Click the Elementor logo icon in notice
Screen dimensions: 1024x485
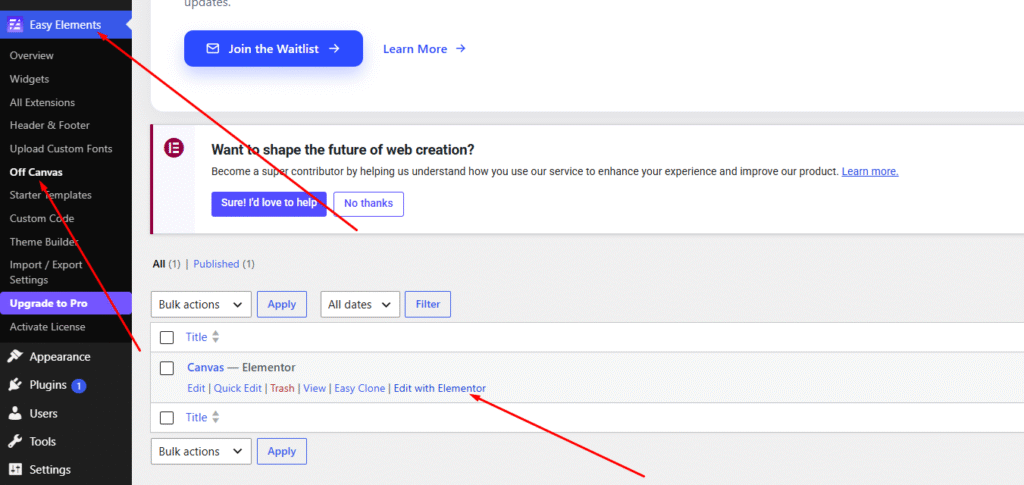point(174,148)
